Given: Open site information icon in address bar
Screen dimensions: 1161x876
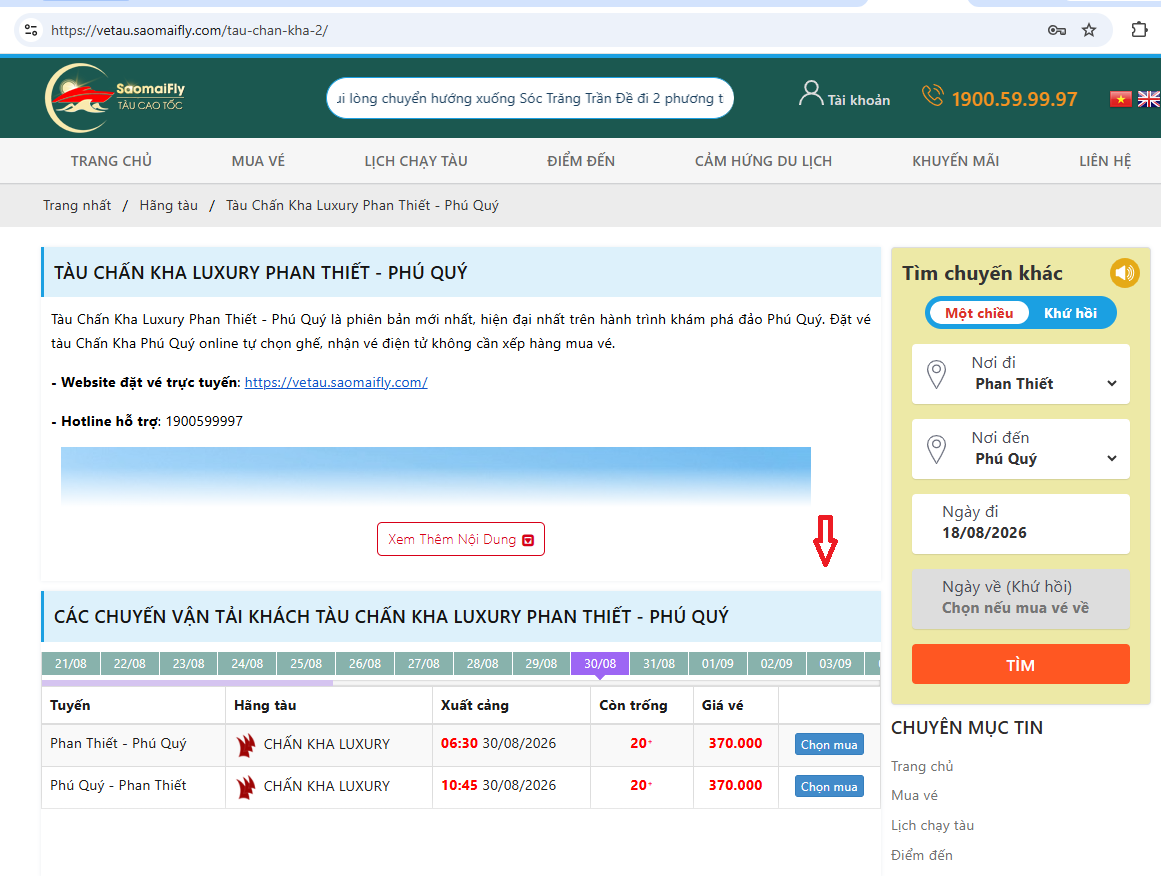Looking at the screenshot, I should tap(31, 30).
